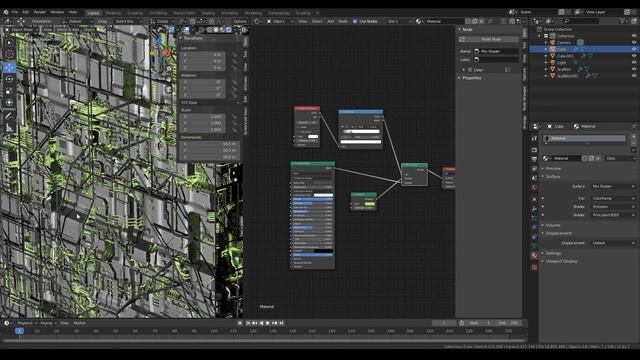
Task: Jump to the start of the timeline
Action: click(x=248, y=323)
